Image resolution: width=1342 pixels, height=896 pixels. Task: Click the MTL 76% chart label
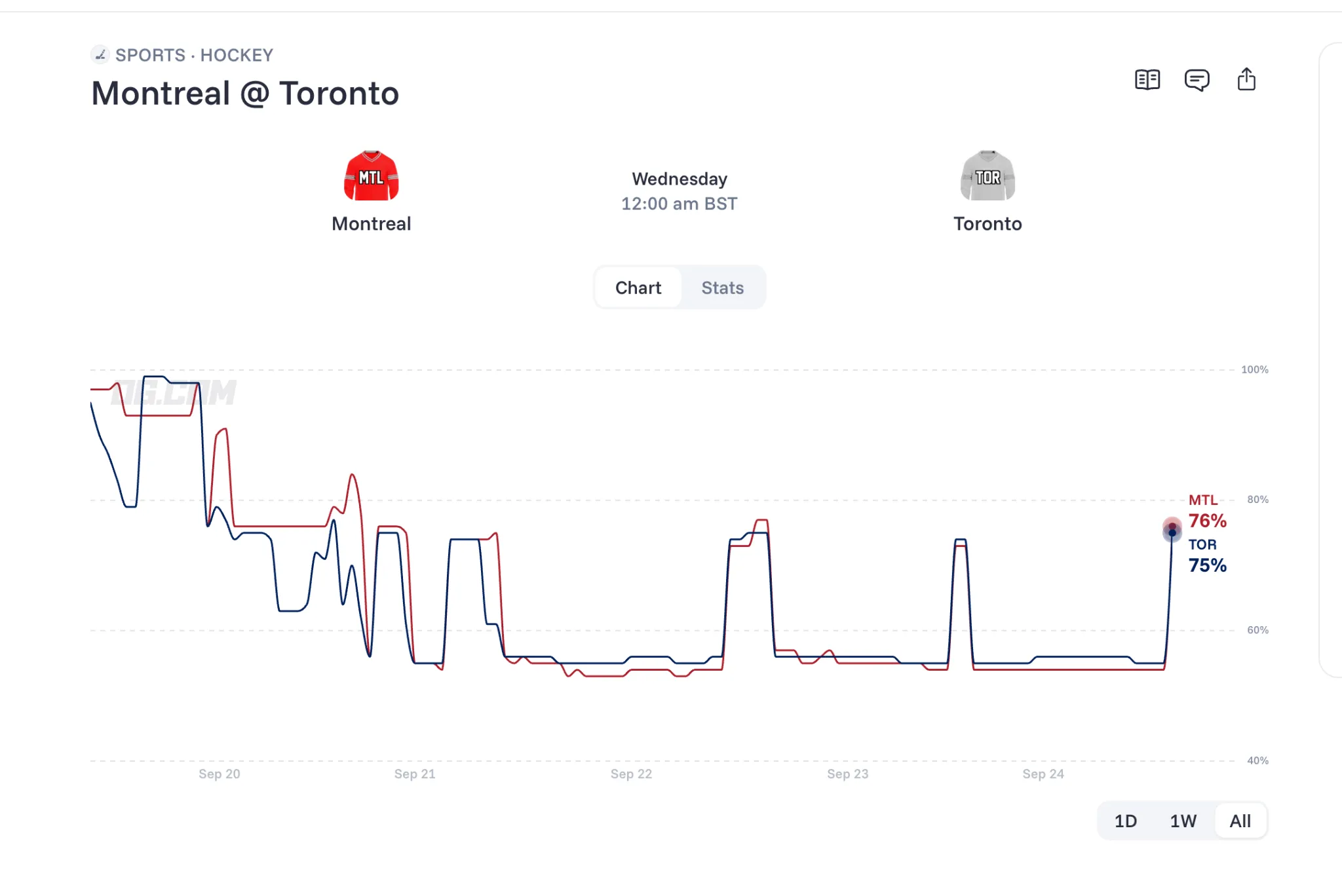click(x=1207, y=512)
